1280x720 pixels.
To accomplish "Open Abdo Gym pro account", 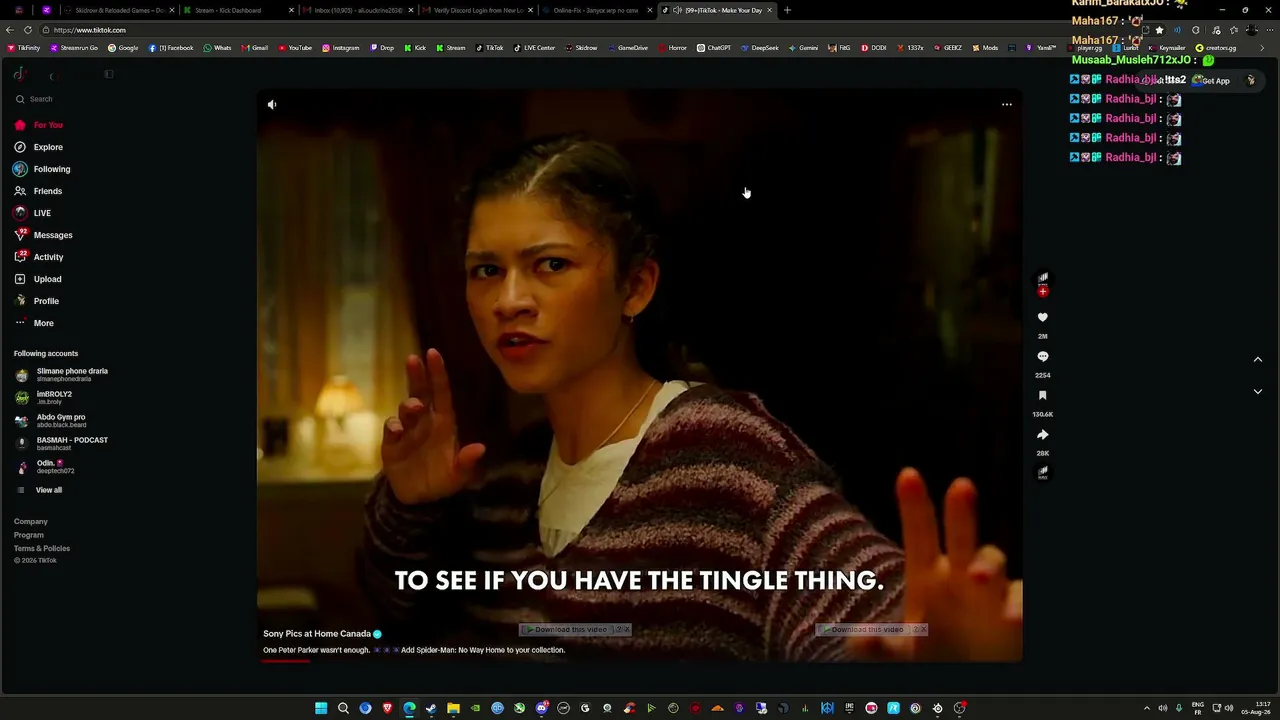I will [51, 420].
